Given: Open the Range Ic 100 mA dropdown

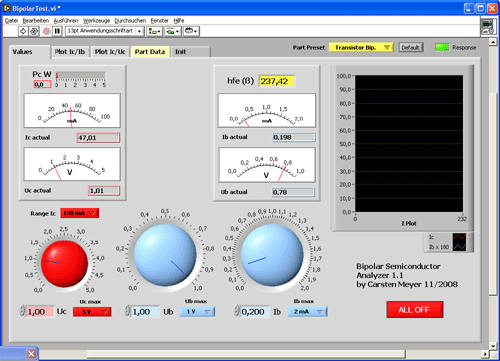Looking at the screenshot, I should click(79, 213).
